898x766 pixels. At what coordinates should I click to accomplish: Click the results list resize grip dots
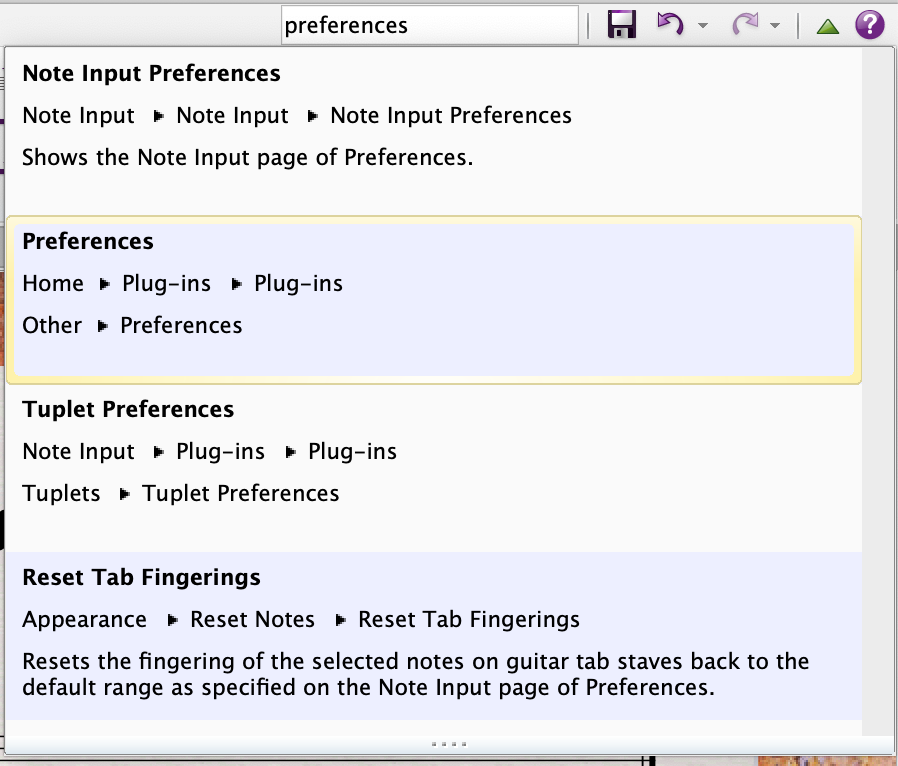448,744
